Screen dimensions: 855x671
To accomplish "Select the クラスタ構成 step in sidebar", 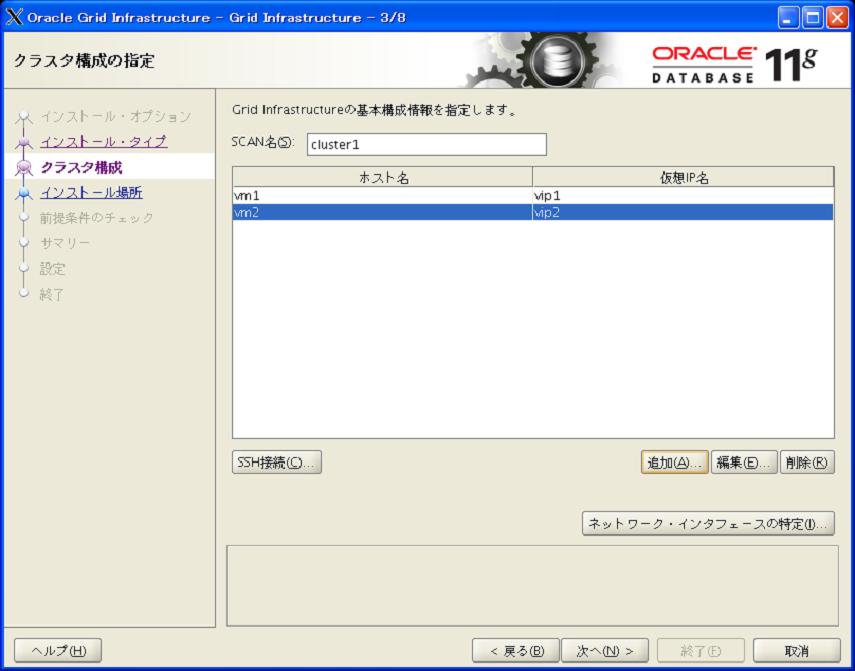I will point(82,167).
